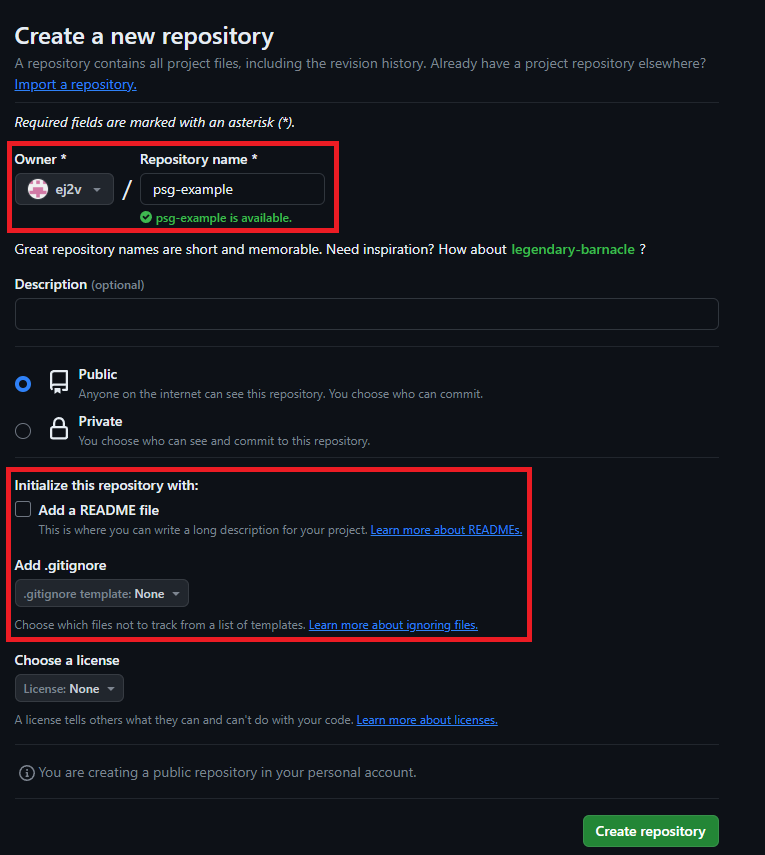Select the Private radio button
The height and width of the screenshot is (855, 765).
(23, 430)
